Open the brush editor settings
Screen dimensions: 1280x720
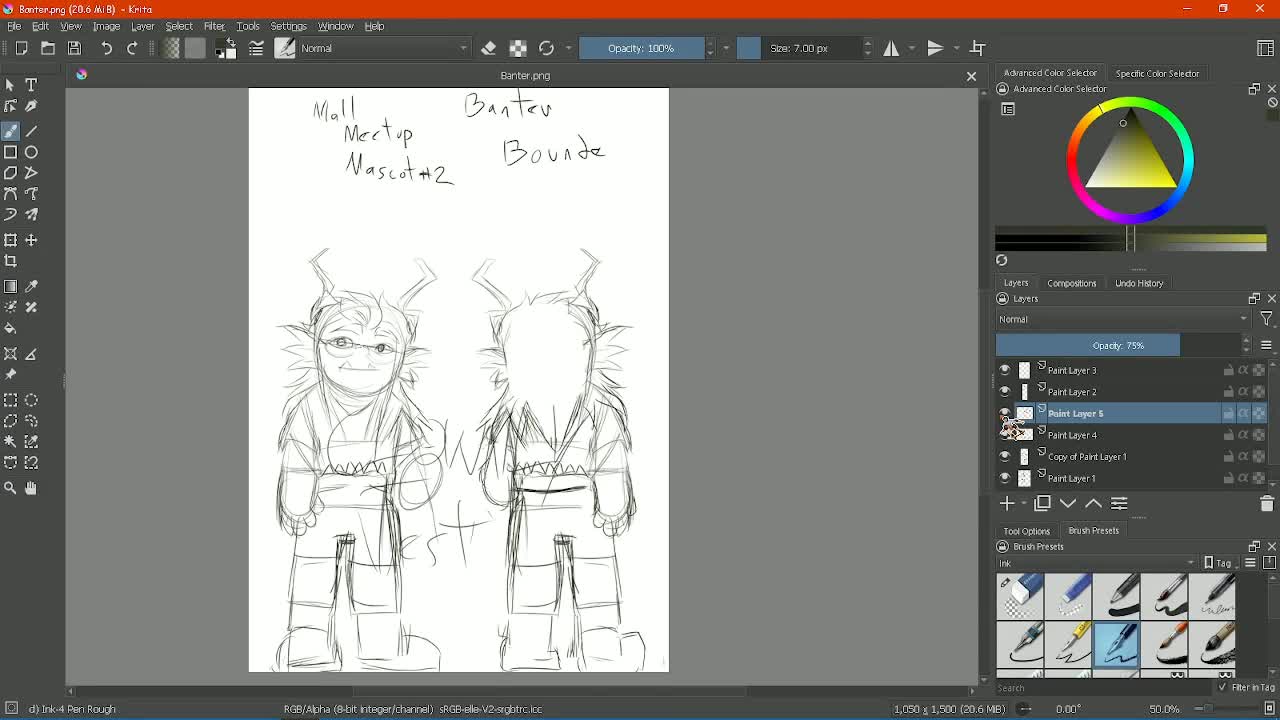pyautogui.click(x=256, y=48)
